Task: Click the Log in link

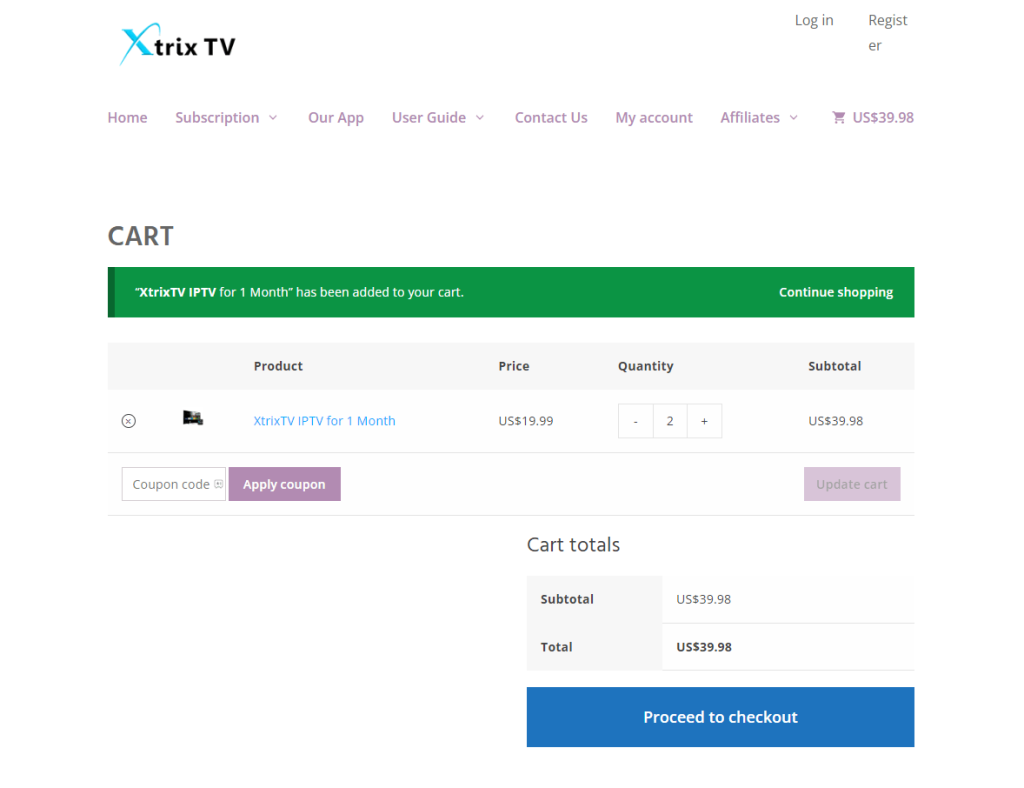Action: pos(814,20)
